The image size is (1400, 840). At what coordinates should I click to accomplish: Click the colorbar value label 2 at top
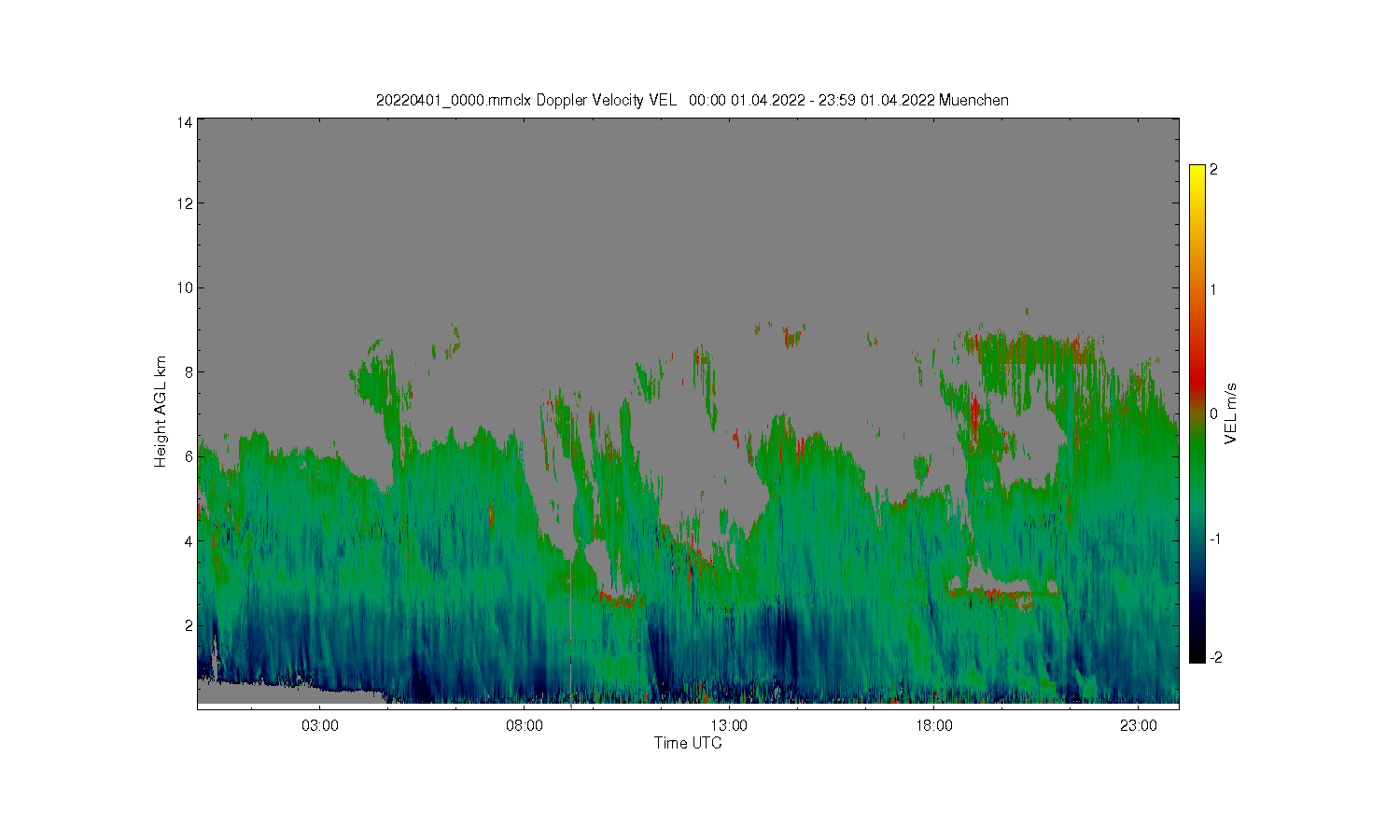point(1213,170)
